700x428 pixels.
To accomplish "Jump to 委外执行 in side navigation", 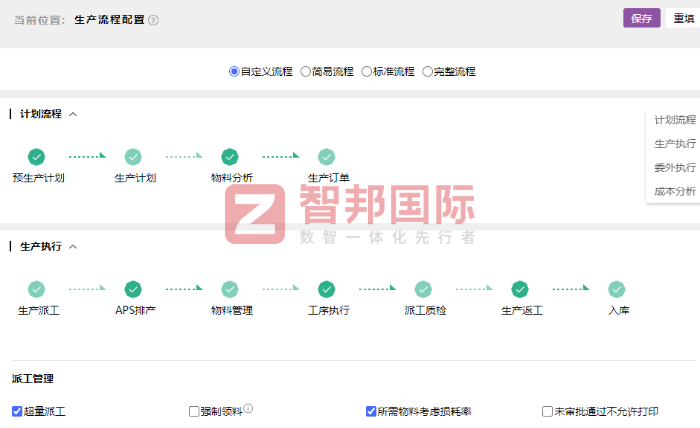I will (x=675, y=167).
